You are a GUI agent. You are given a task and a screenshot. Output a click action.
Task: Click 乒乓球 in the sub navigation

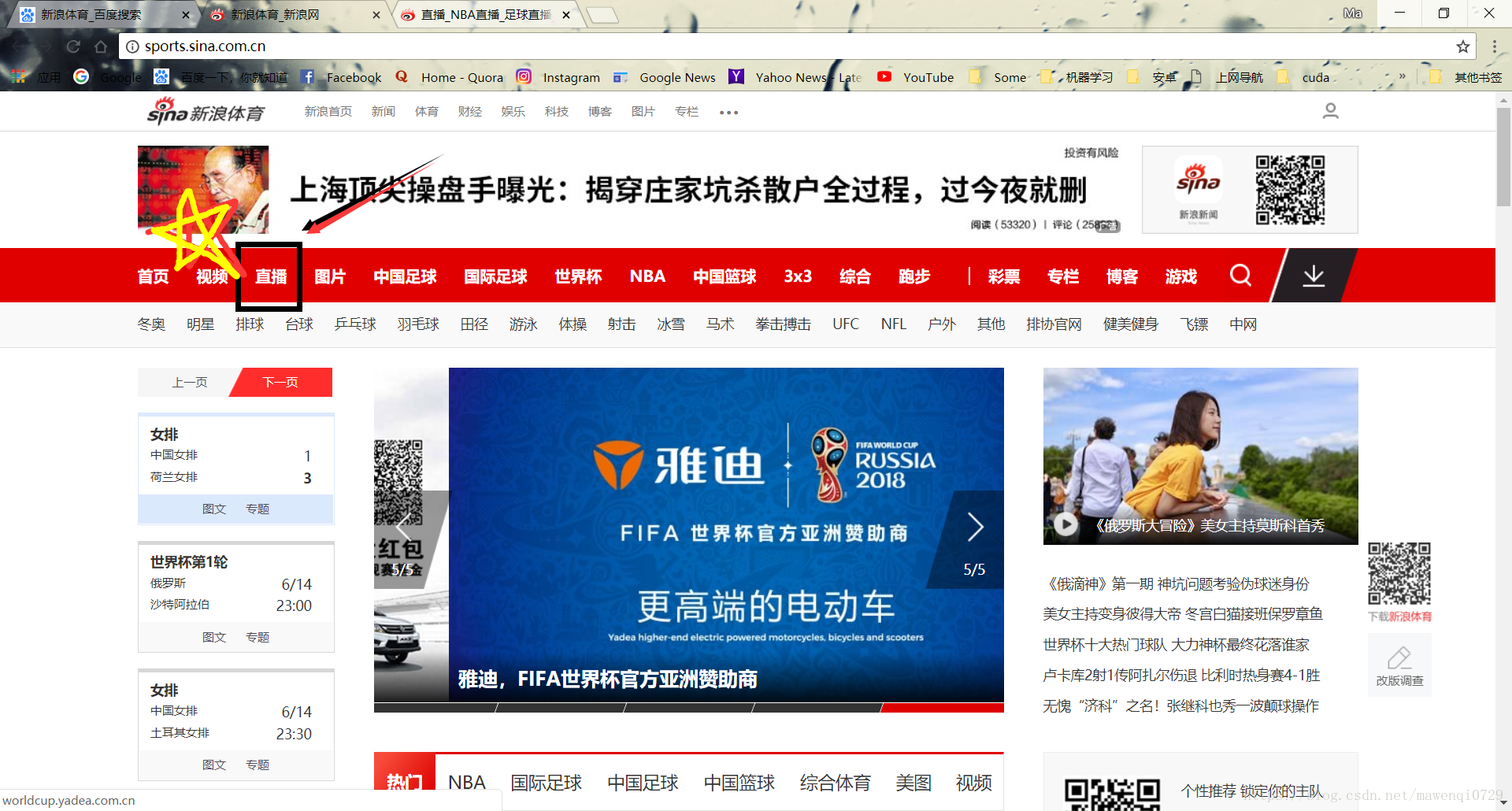coord(355,324)
